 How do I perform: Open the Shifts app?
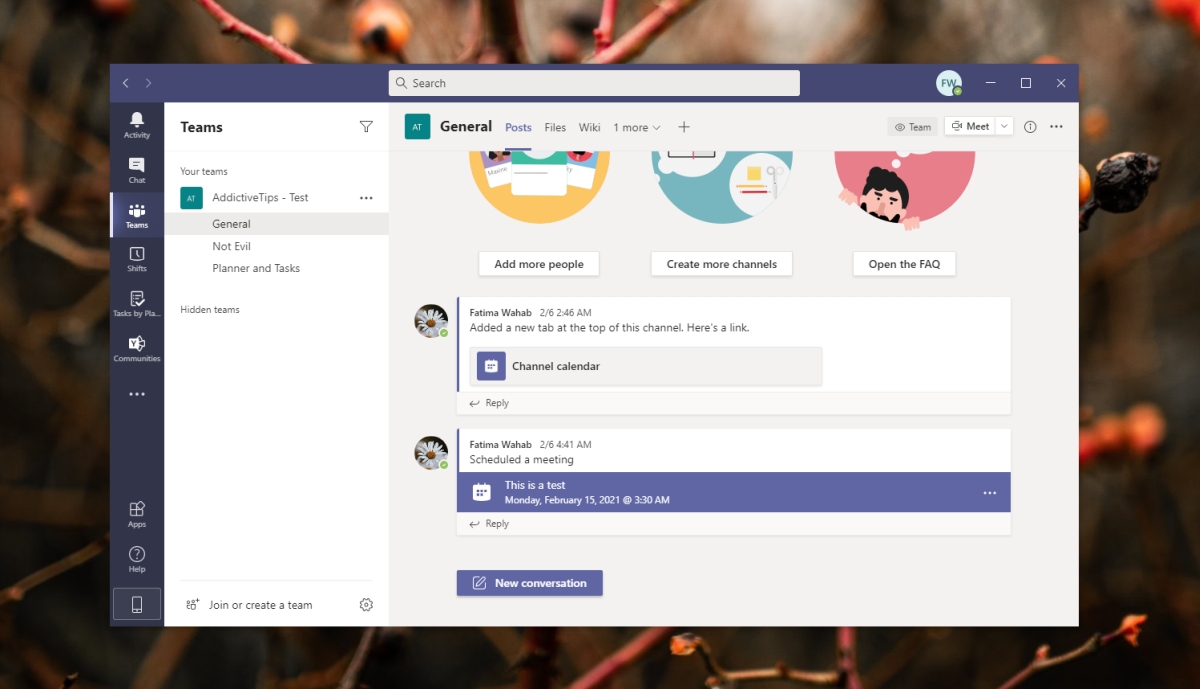click(x=137, y=259)
